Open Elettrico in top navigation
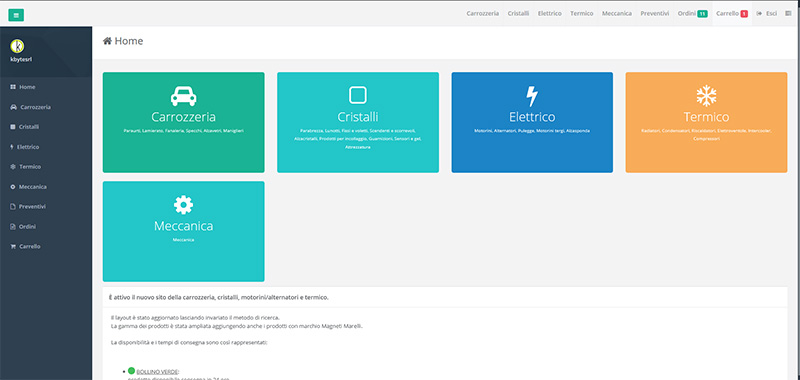The image size is (800, 380). (x=549, y=13)
